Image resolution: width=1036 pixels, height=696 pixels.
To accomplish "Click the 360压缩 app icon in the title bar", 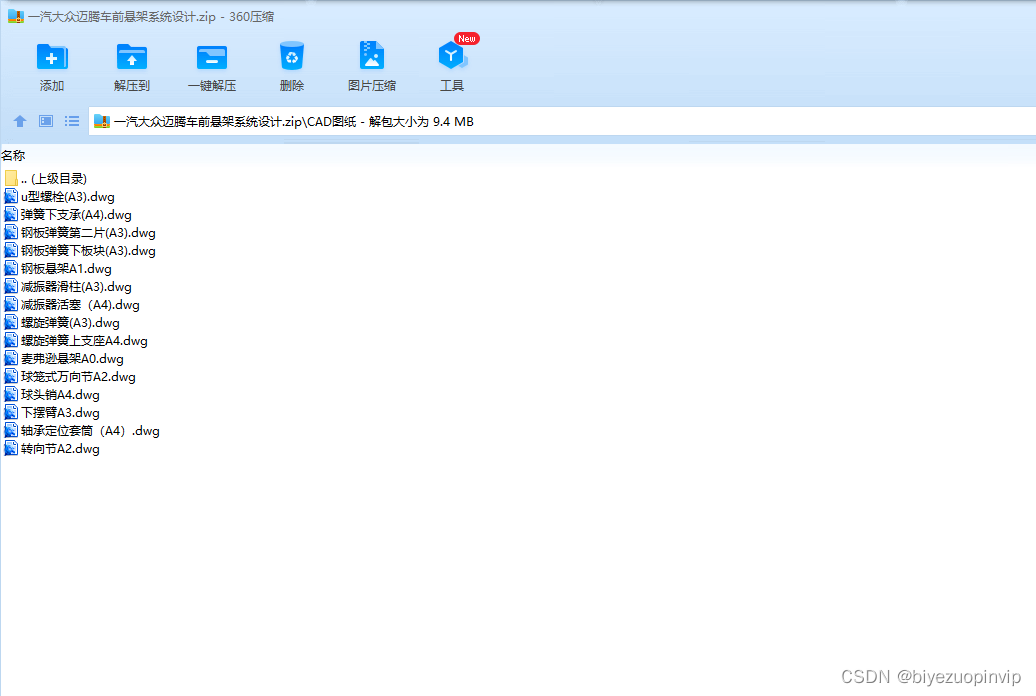I will 16,17.
